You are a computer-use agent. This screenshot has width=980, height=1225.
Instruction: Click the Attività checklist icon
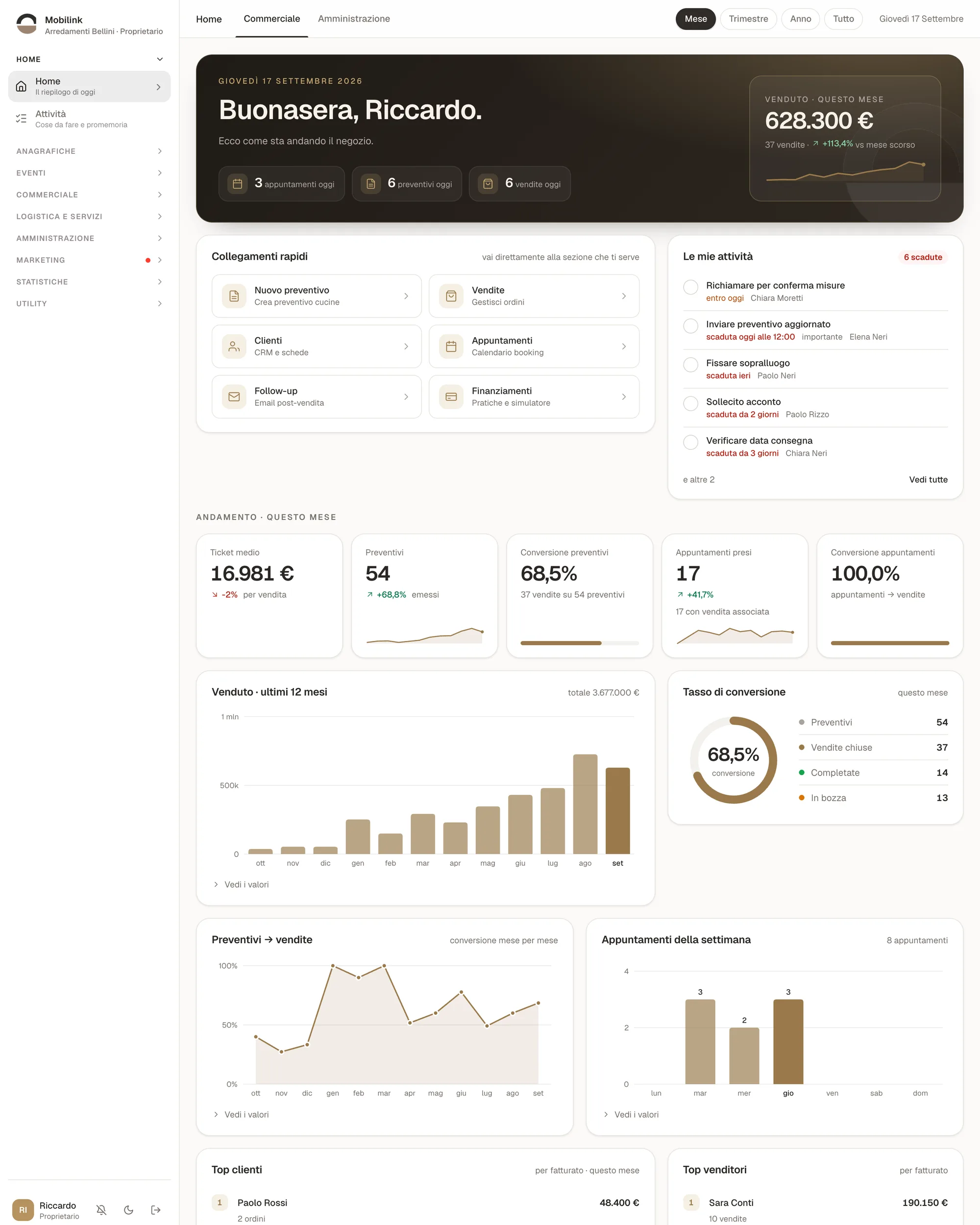pyautogui.click(x=21, y=119)
